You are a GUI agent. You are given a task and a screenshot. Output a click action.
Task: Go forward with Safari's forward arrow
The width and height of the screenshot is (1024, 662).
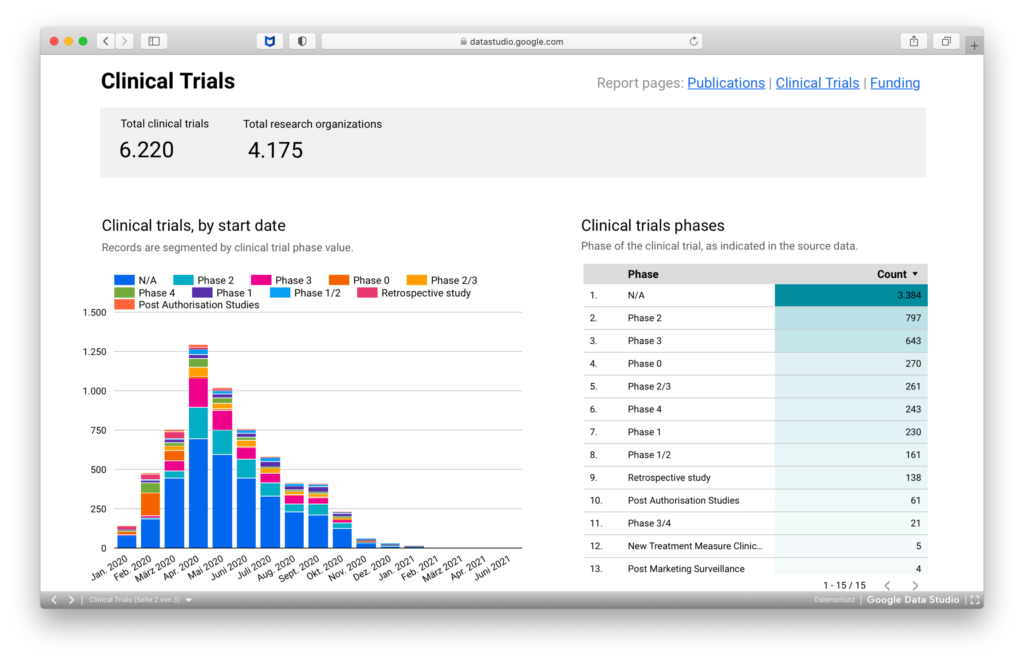pos(125,41)
